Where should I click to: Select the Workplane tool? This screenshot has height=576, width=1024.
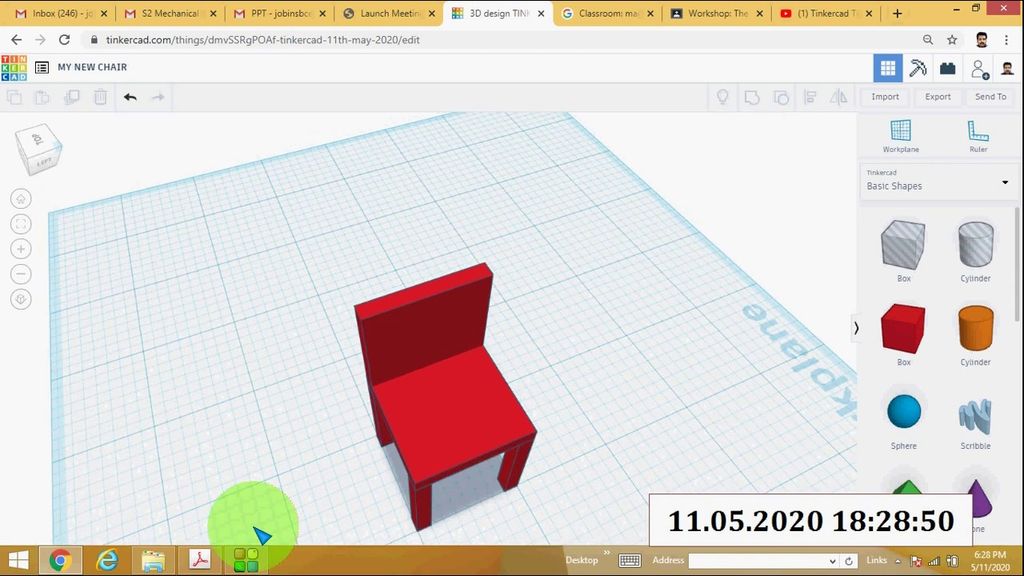tap(901, 136)
